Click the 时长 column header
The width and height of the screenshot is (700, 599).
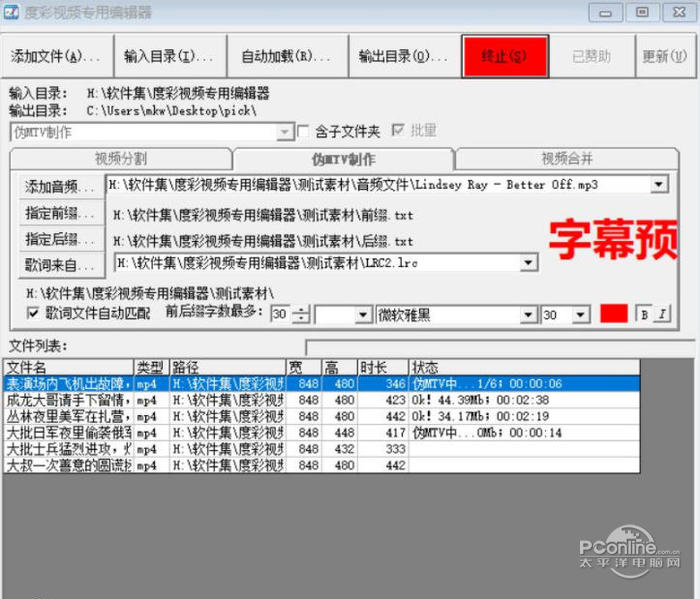pyautogui.click(x=383, y=367)
